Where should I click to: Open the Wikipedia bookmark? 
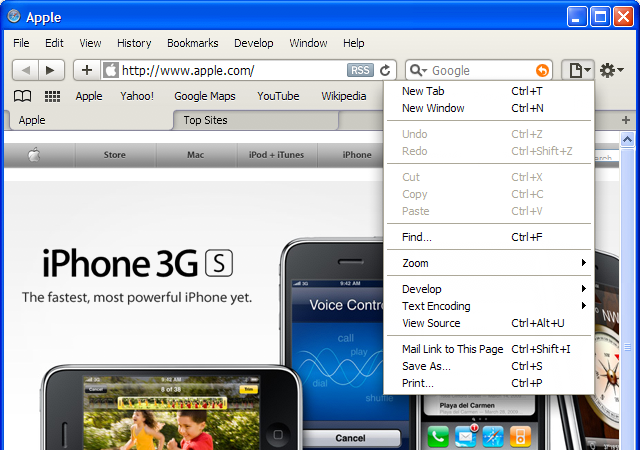tap(344, 96)
